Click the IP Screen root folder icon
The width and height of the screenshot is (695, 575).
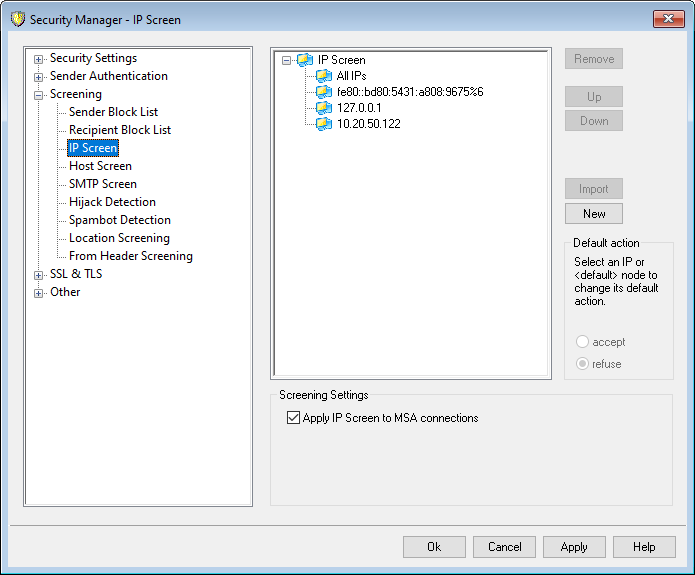[305, 60]
